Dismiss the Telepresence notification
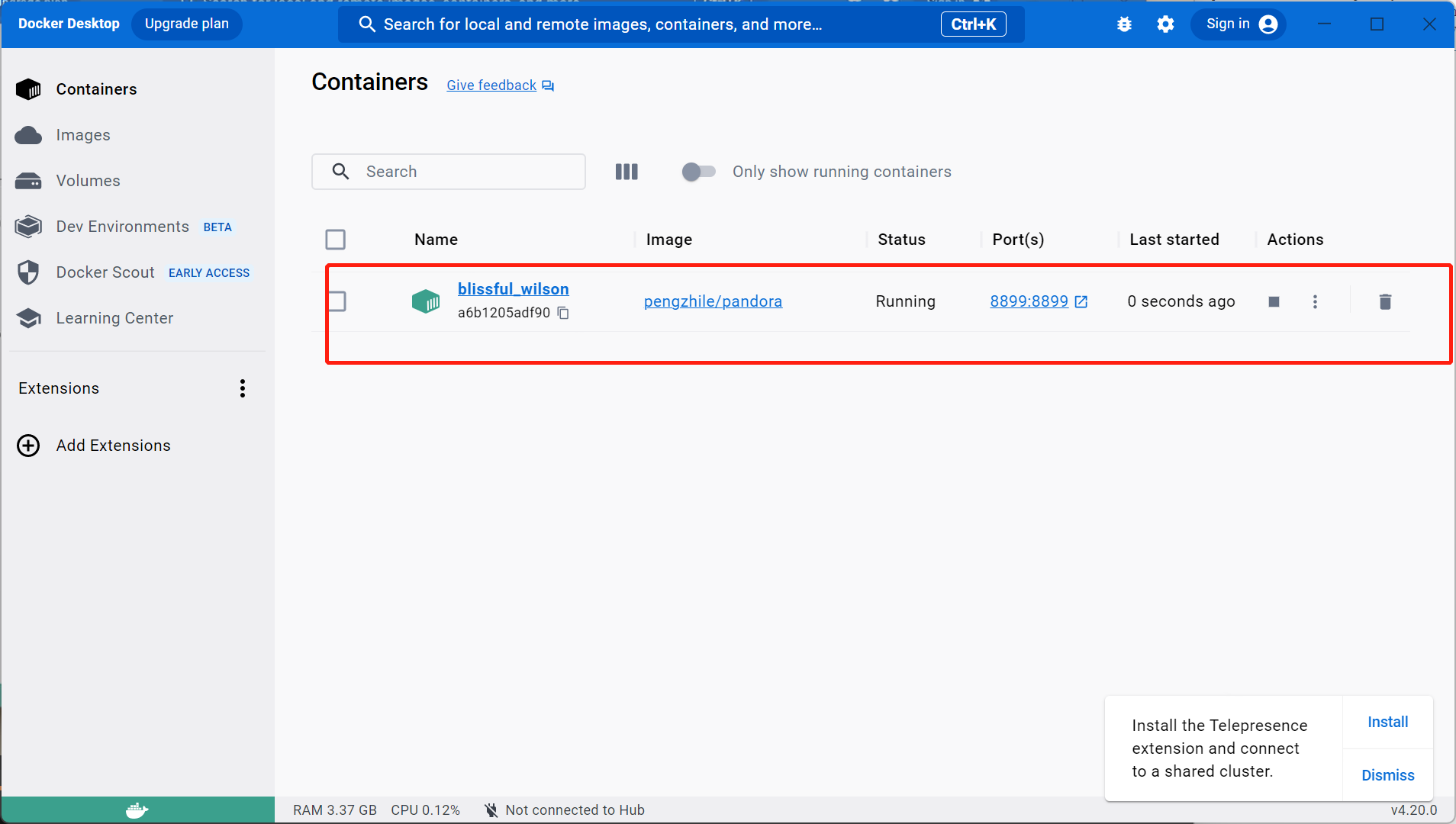This screenshot has height=824, width=1456. [x=1387, y=775]
